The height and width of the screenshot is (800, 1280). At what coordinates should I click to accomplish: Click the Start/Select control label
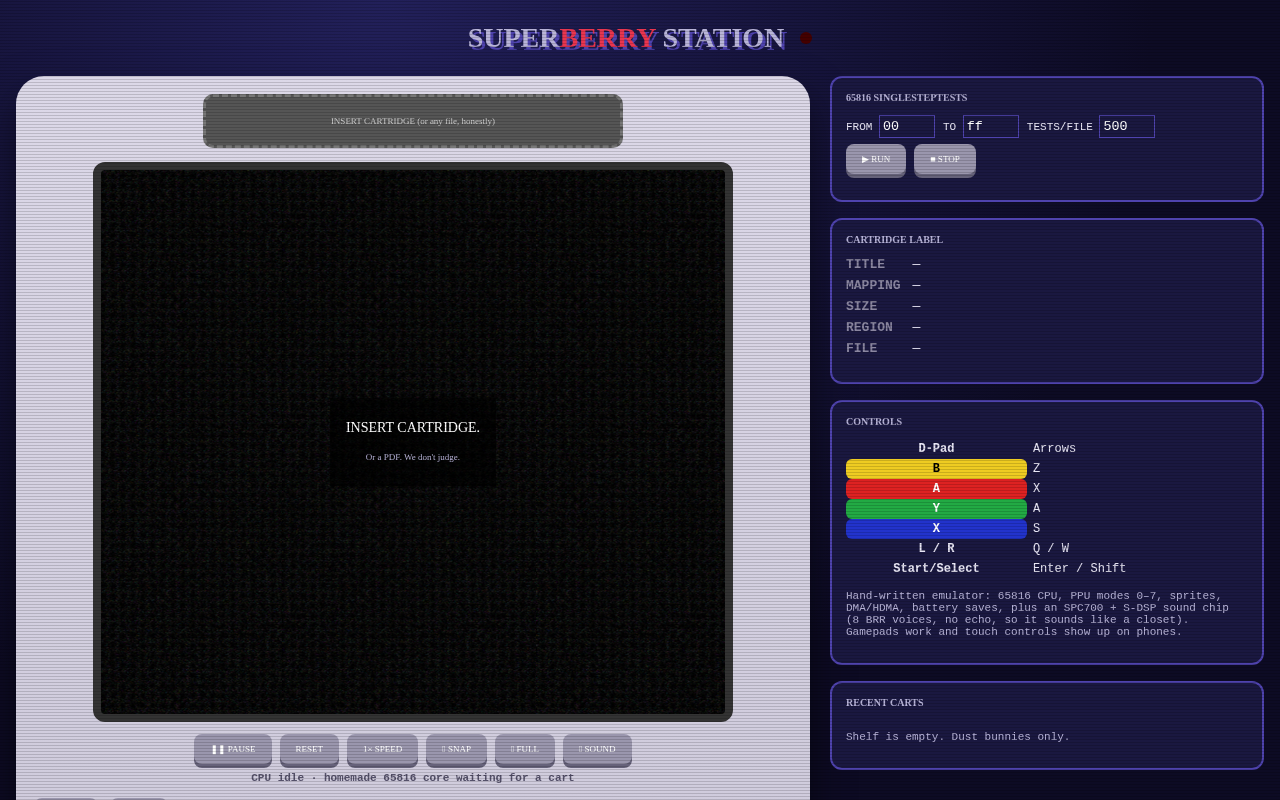pyautogui.click(x=936, y=569)
